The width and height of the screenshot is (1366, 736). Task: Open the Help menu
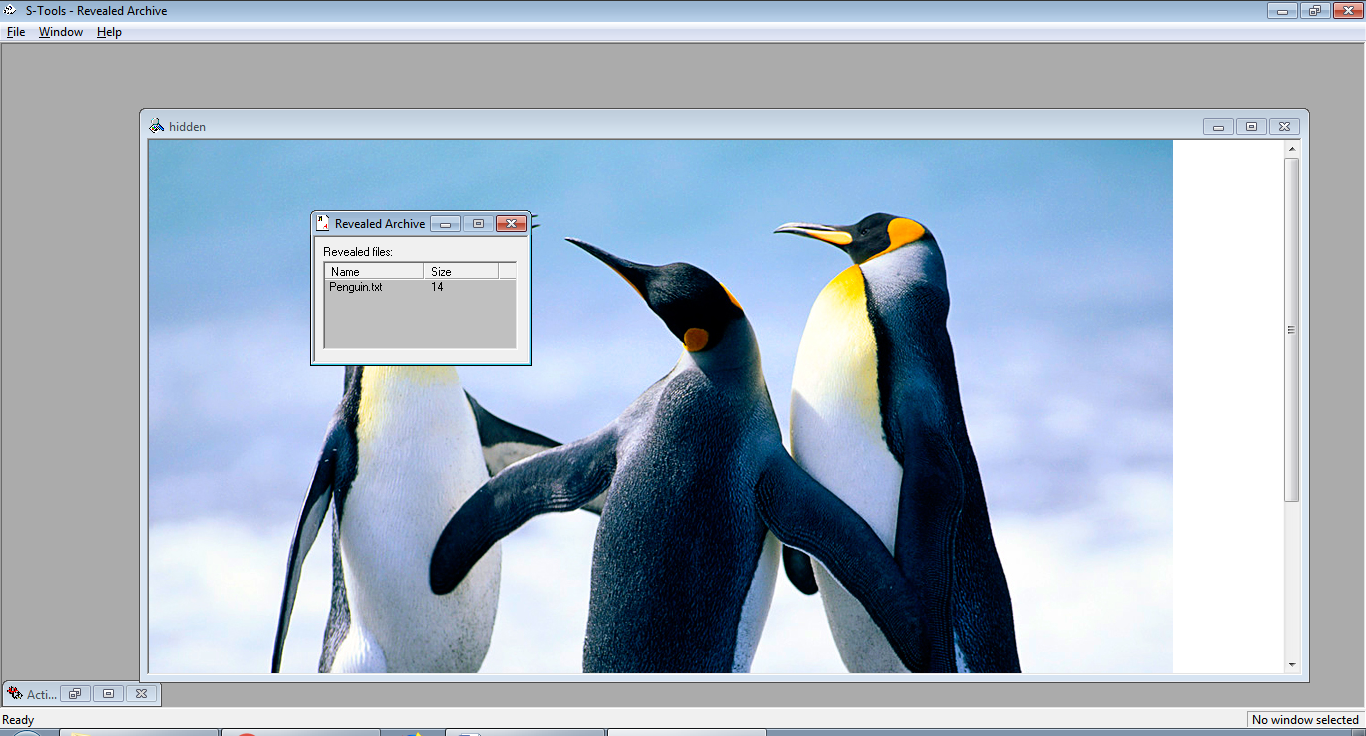tap(109, 32)
